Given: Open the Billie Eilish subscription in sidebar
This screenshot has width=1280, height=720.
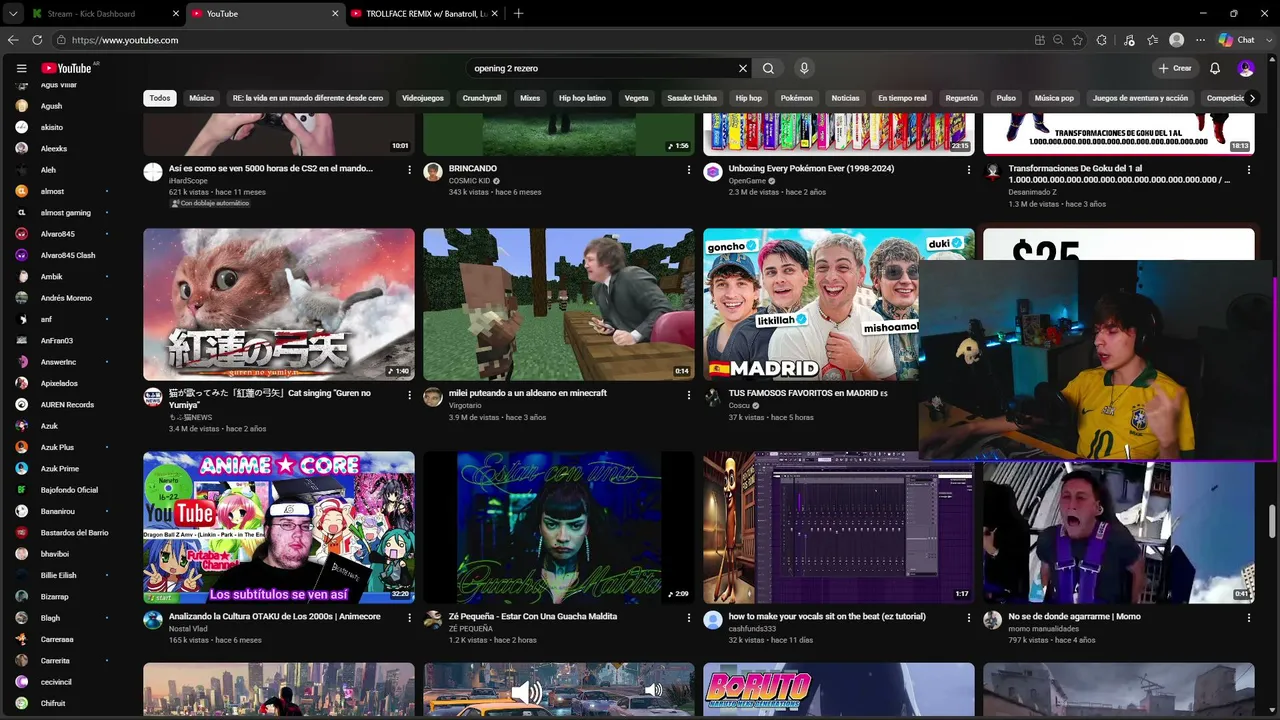Looking at the screenshot, I should point(58,575).
